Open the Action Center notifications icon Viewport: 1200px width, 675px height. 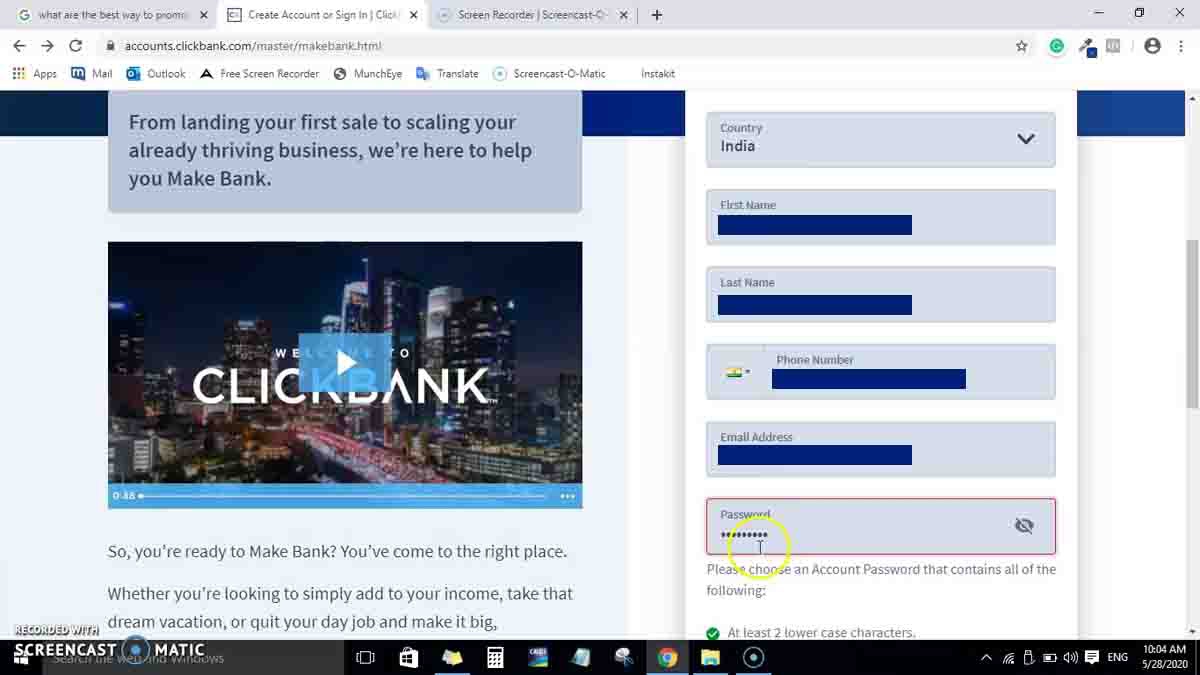[x=1092, y=658]
